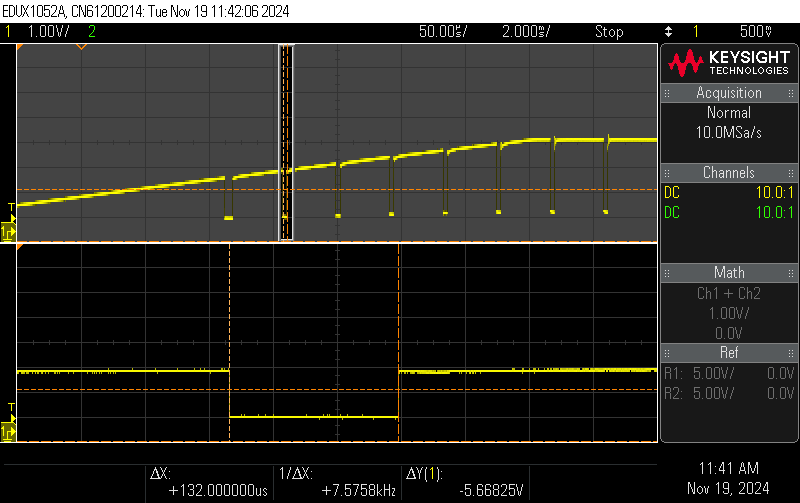Image resolution: width=800 pixels, height=503 pixels.
Task: Click the channel 1 ground marker in lower plot
Action: (x=8, y=433)
